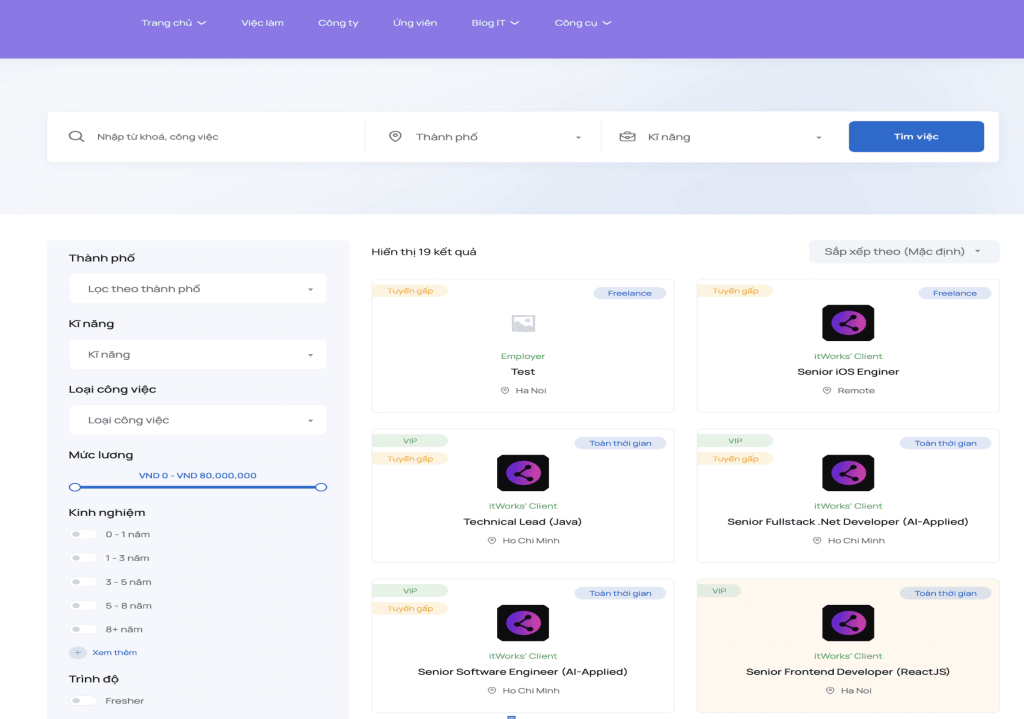Click the plus icon beside Xem thêm

(x=78, y=652)
